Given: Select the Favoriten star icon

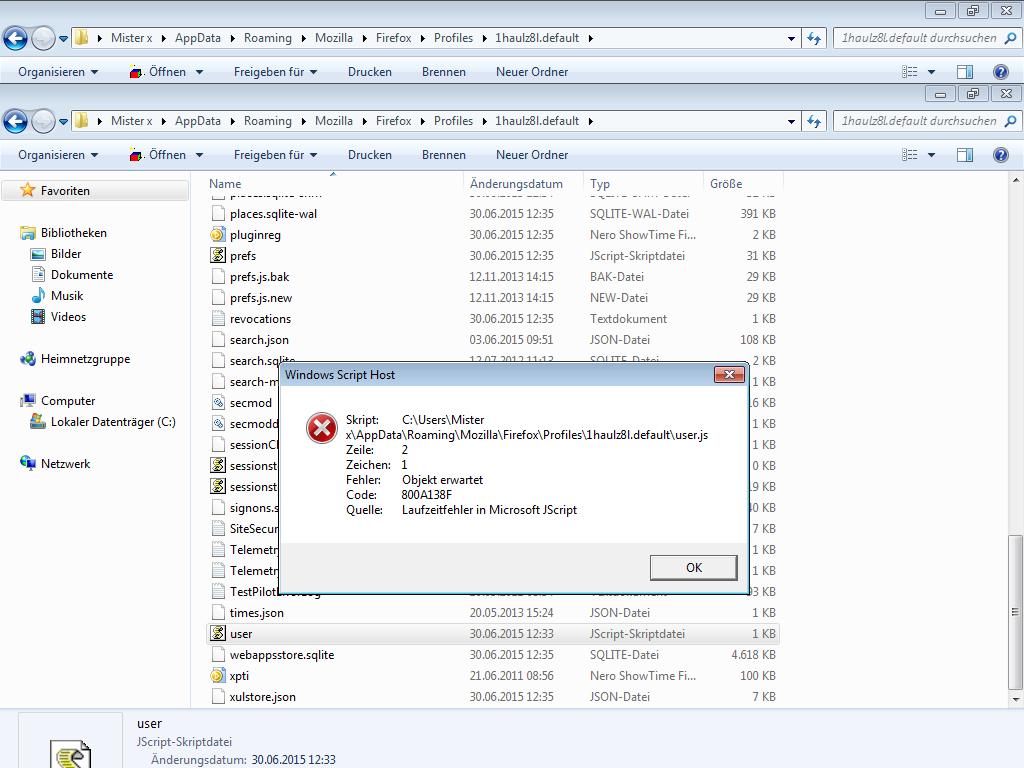Looking at the screenshot, I should tap(28, 190).
